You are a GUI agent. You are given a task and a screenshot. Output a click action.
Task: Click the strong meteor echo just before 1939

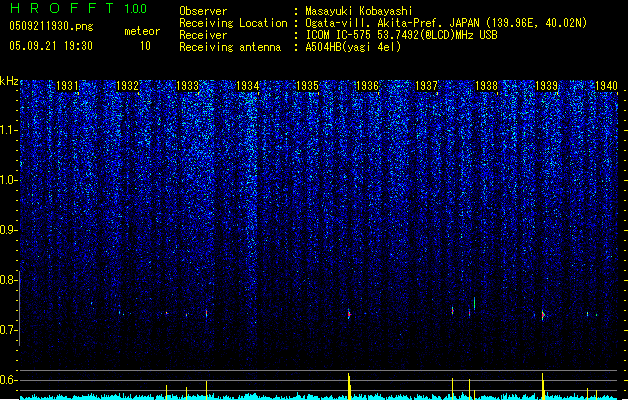point(543,315)
